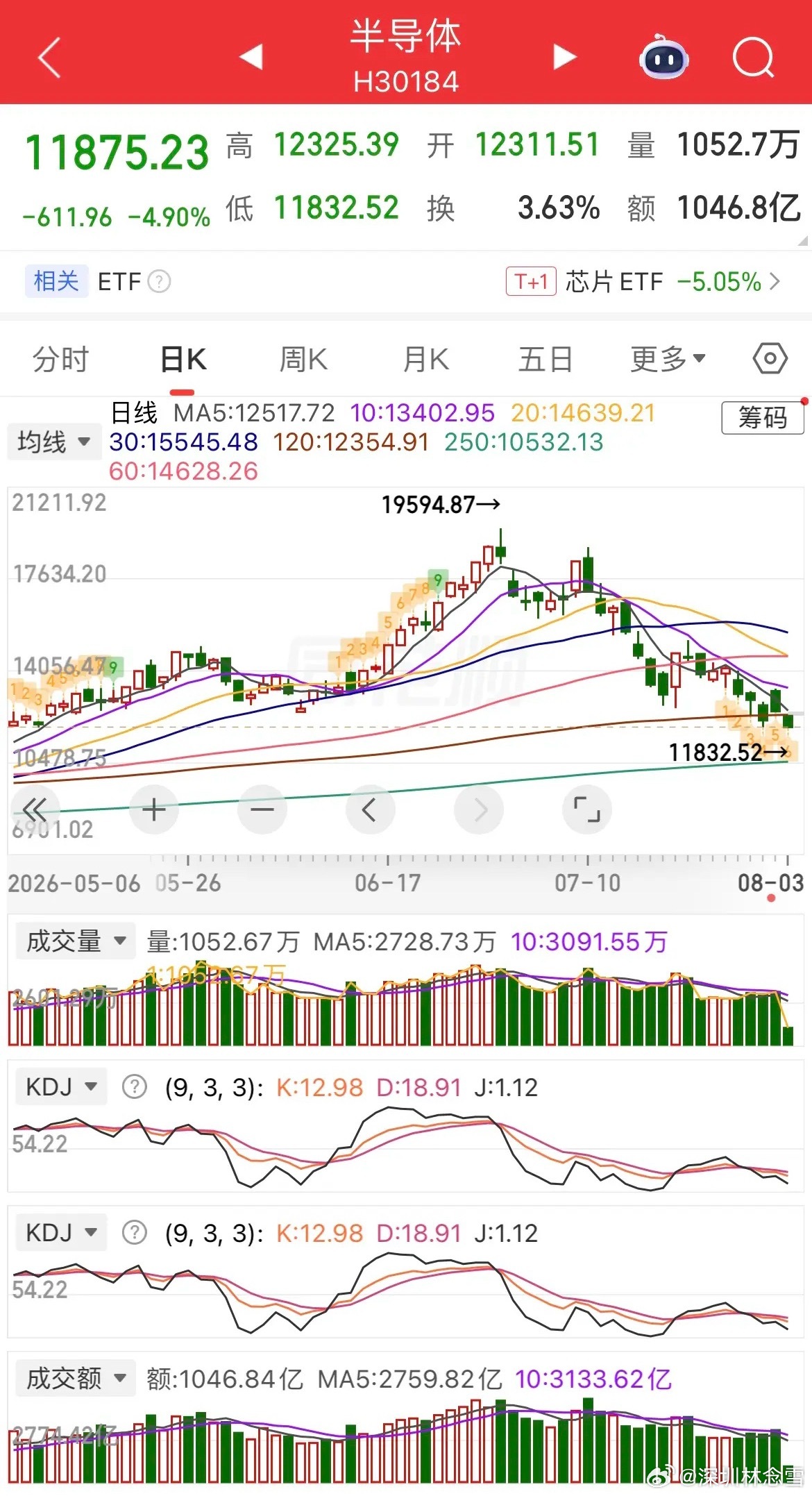Select 日K tab
This screenshot has height=1496, width=812.
pyautogui.click(x=183, y=360)
